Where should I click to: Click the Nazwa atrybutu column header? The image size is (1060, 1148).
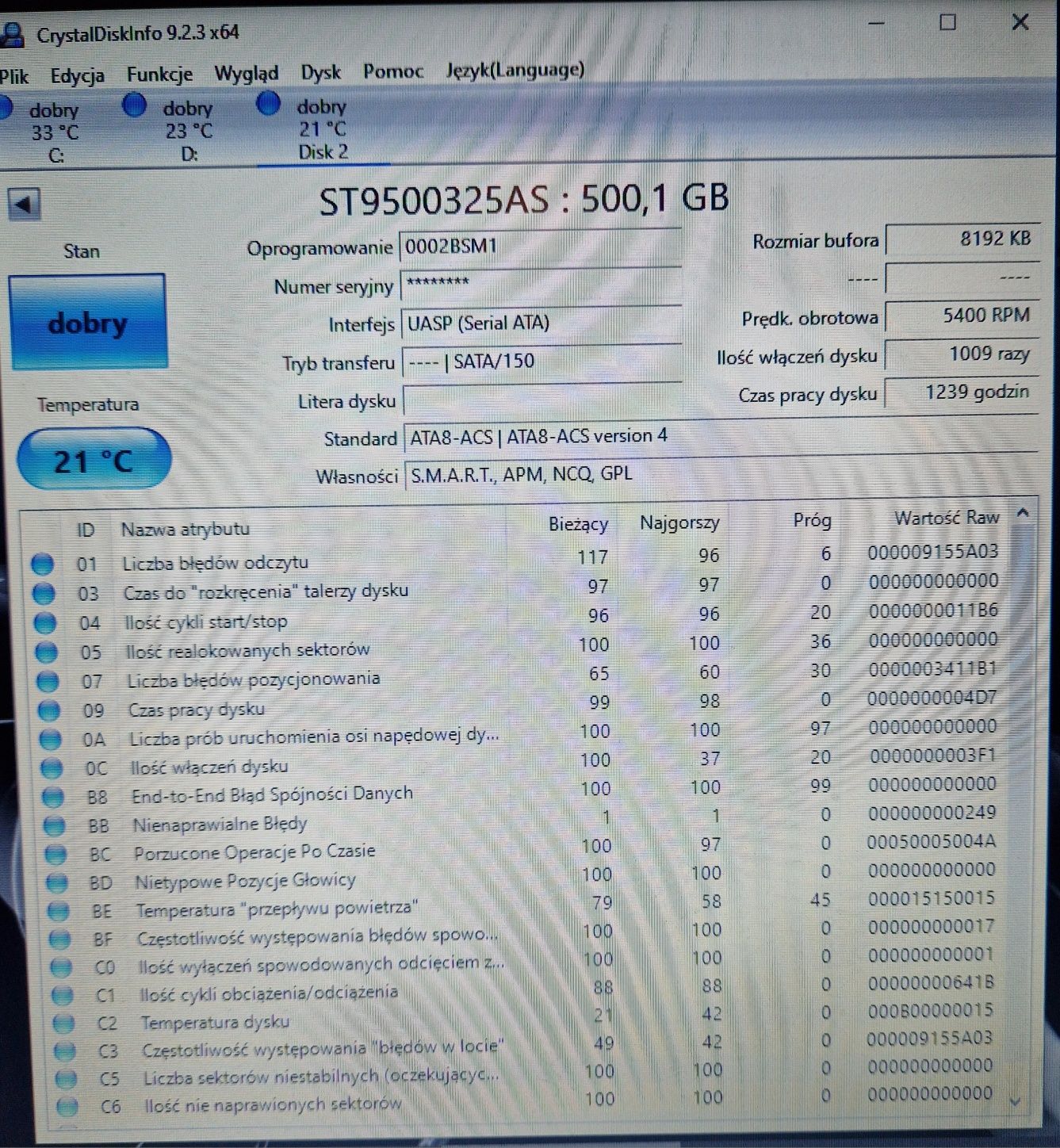(186, 529)
